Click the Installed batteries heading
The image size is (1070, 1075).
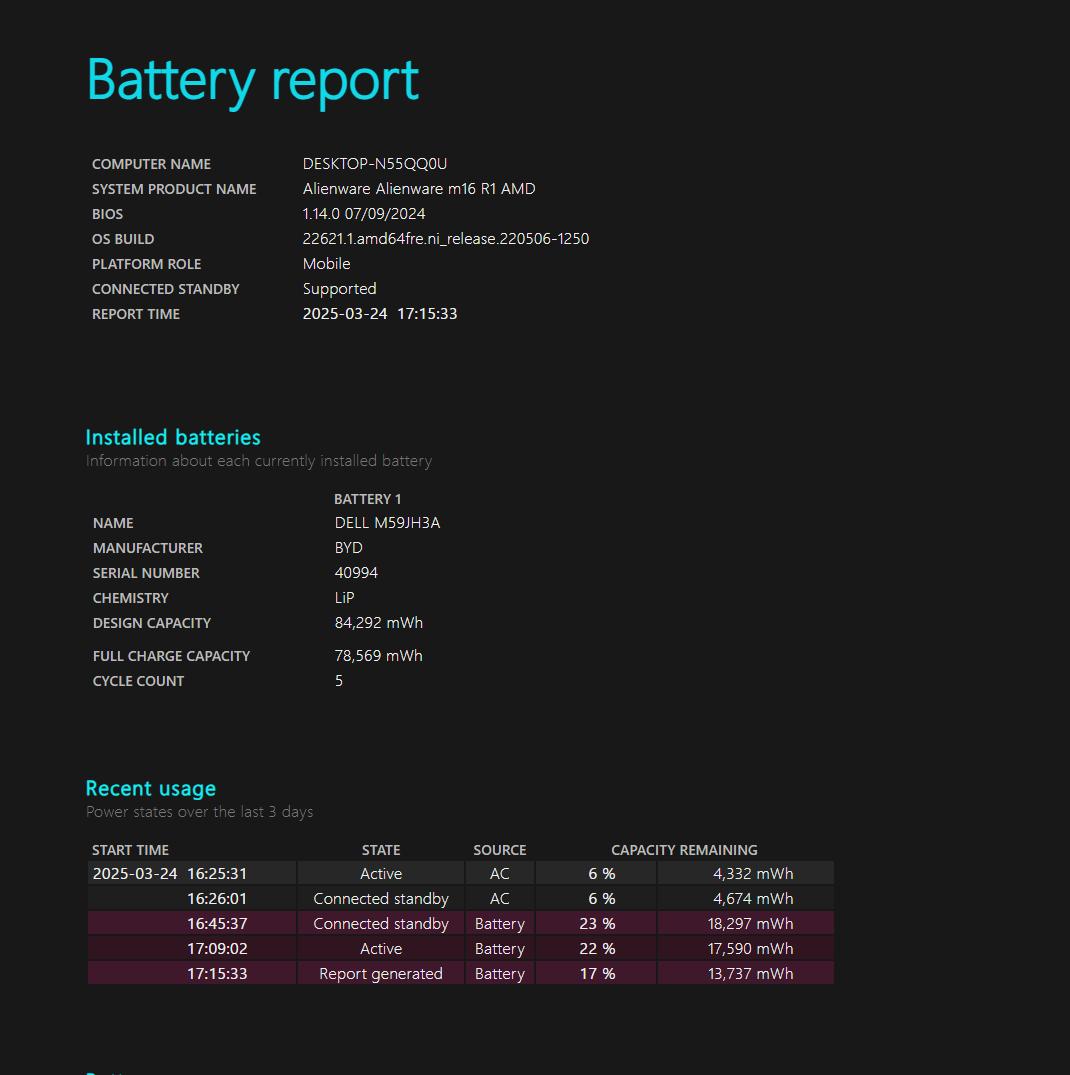pos(173,437)
